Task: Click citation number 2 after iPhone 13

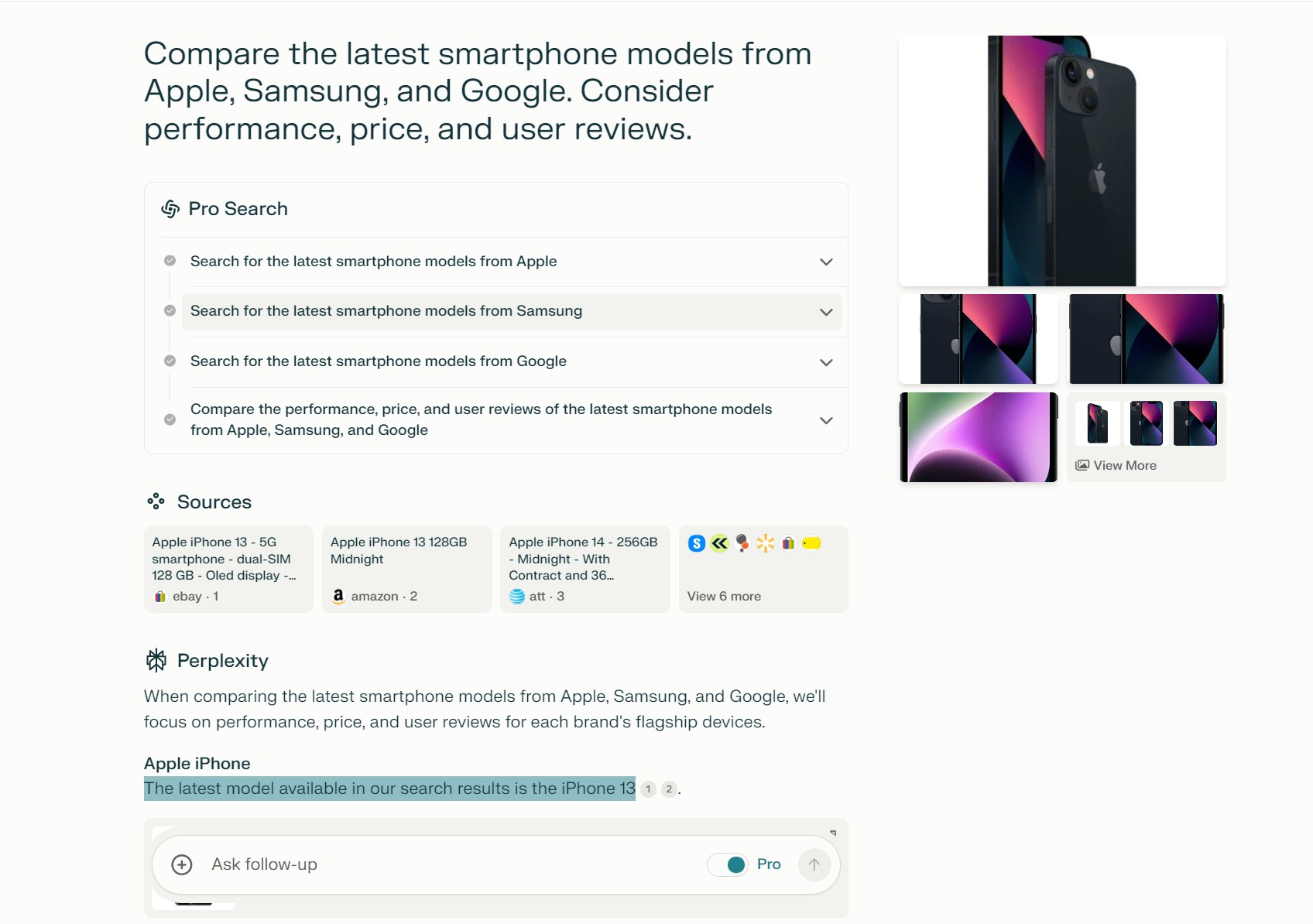Action: click(670, 789)
